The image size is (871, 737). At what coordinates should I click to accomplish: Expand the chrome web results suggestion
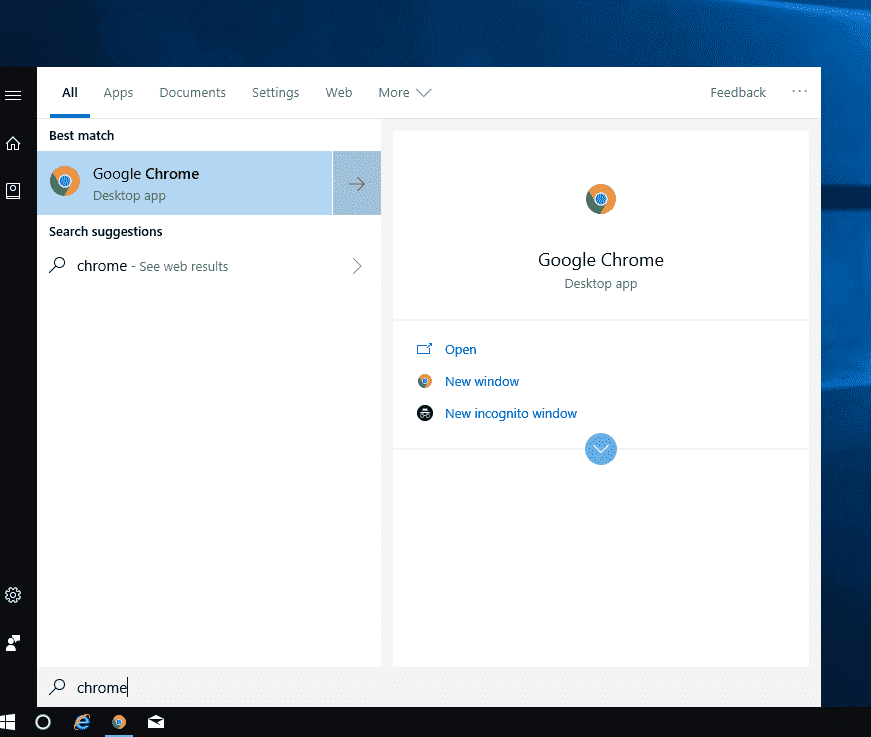coord(356,266)
